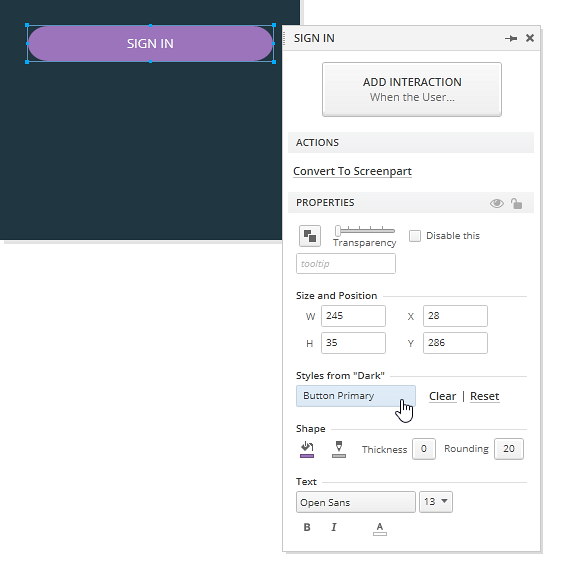Image resolution: width=570 pixels, height=580 pixels.
Task: Pin the SIGN IN properties panel
Action: (x=511, y=38)
